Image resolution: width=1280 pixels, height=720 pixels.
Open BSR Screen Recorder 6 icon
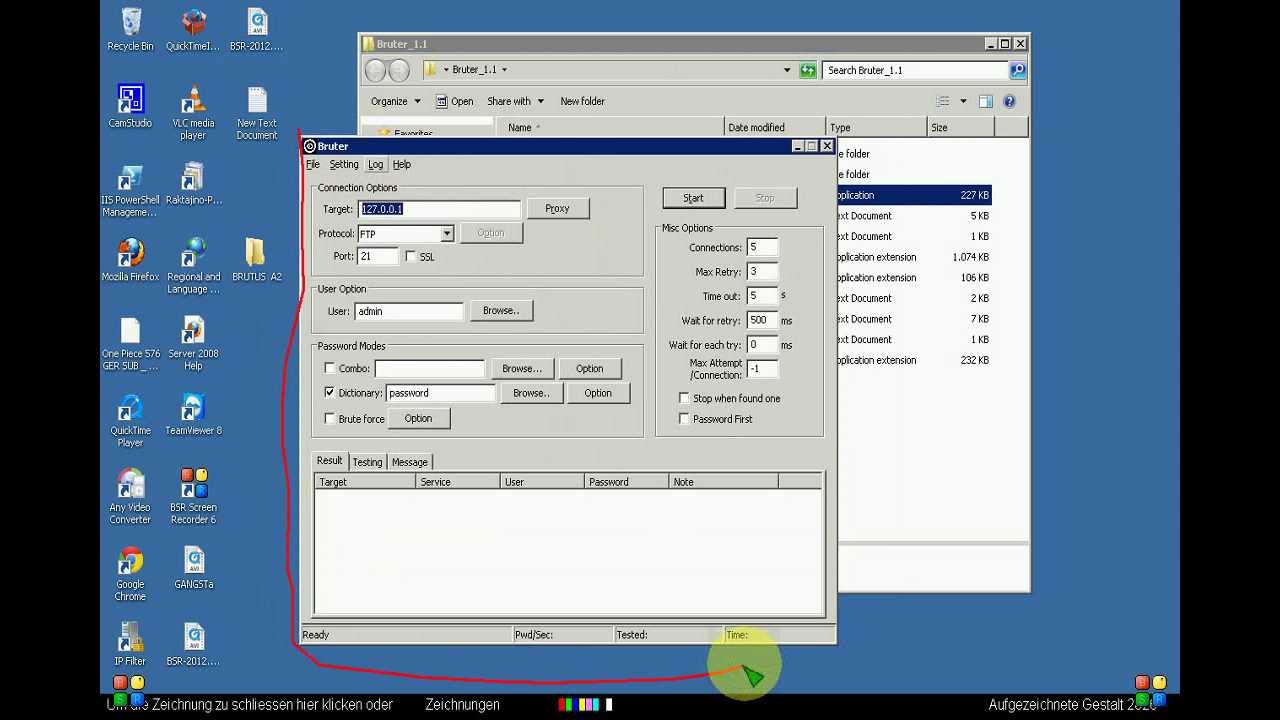pyautogui.click(x=193, y=497)
